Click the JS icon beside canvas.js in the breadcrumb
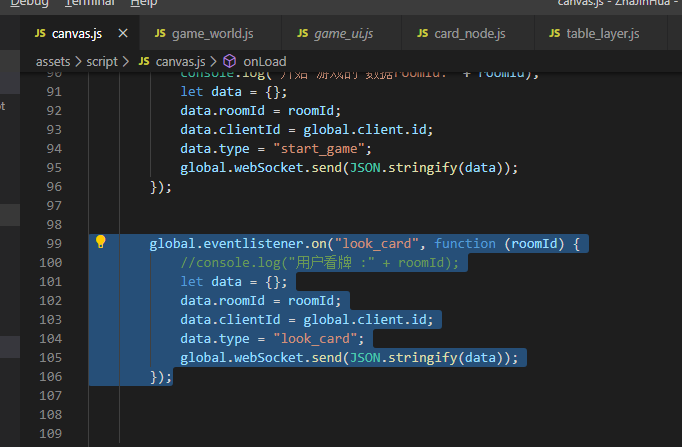 coord(144,61)
